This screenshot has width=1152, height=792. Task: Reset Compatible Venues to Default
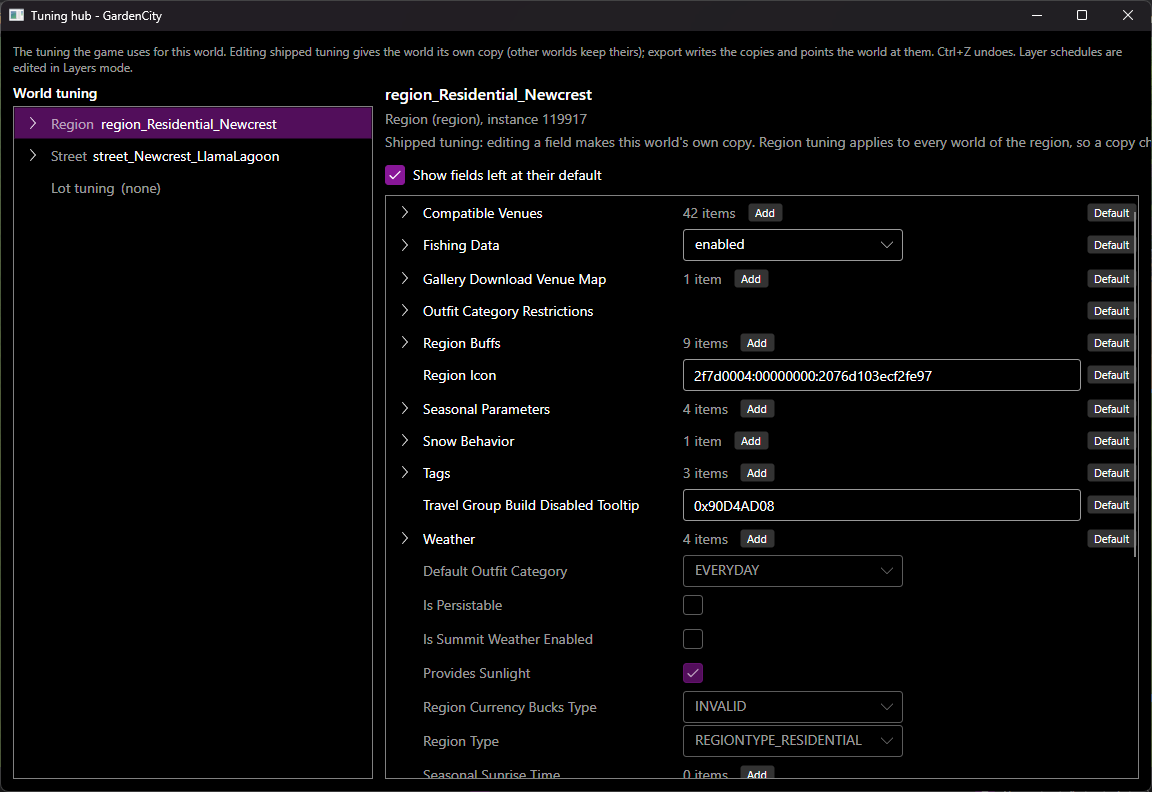click(x=1111, y=213)
